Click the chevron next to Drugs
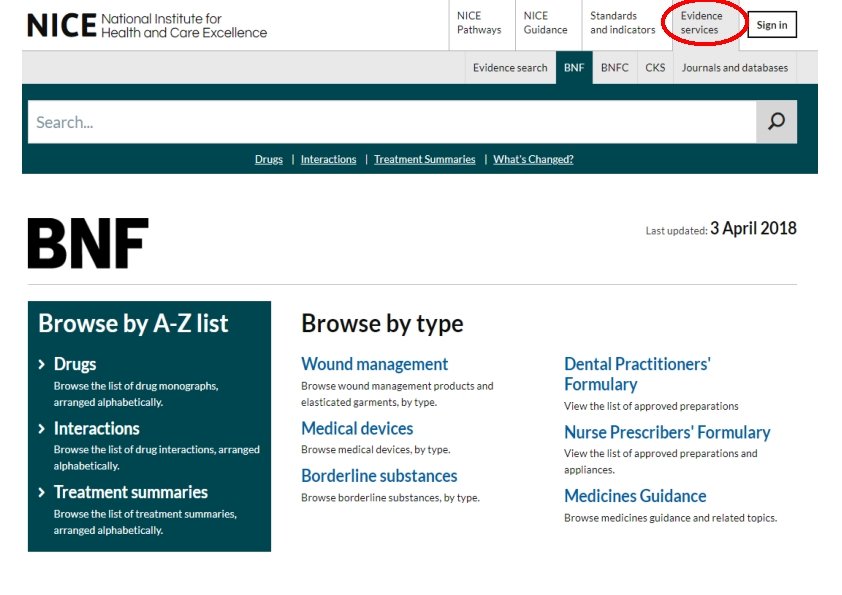 pos(42,364)
